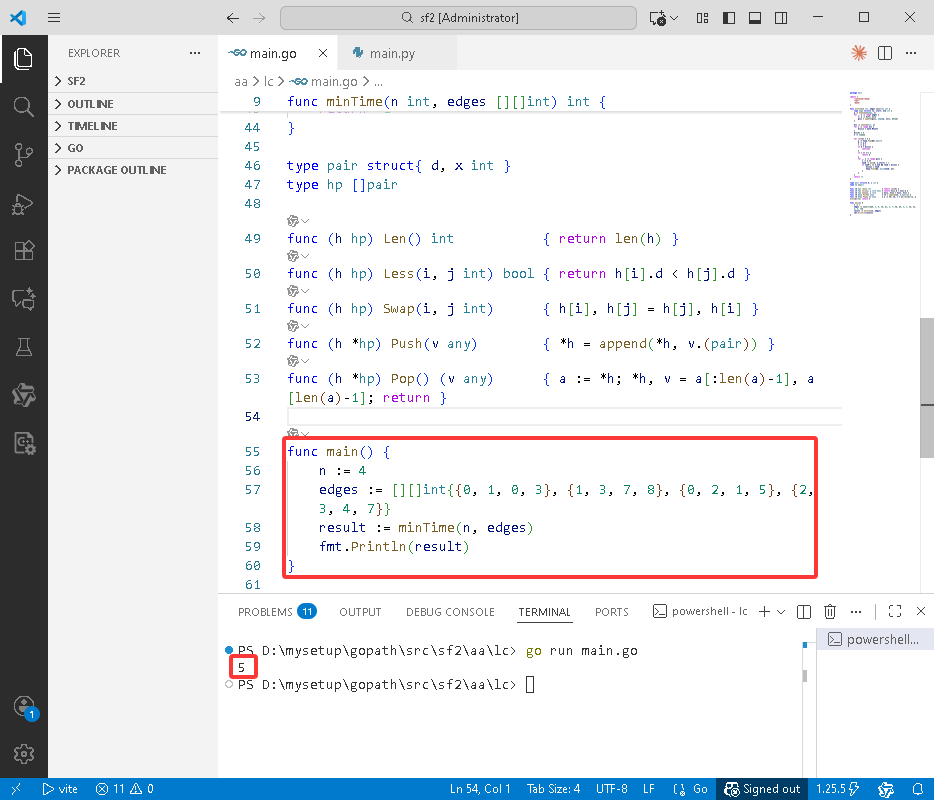The height and width of the screenshot is (800, 934).
Task: Select the TERMINAL panel tab
Action: point(544,612)
